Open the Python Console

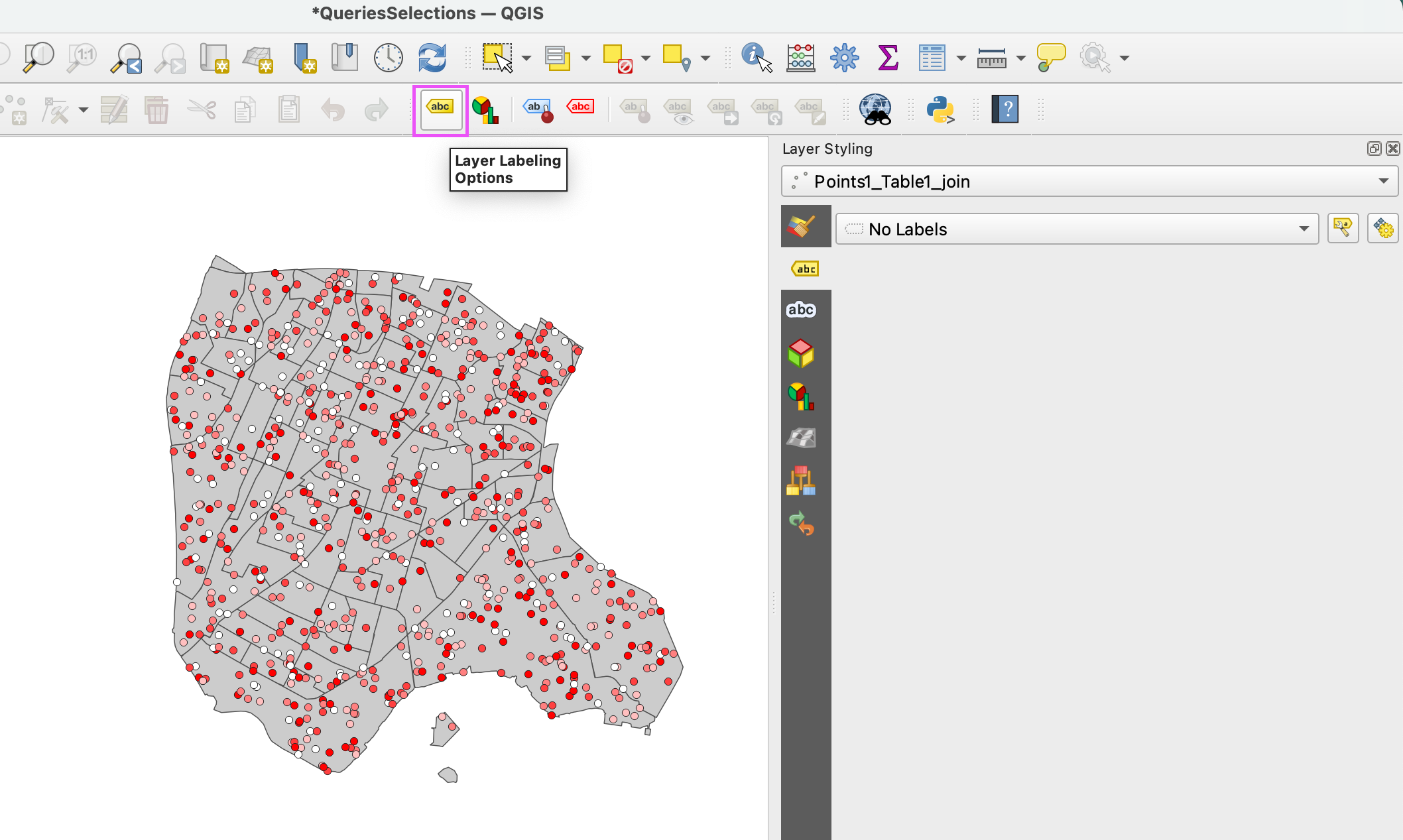(940, 109)
